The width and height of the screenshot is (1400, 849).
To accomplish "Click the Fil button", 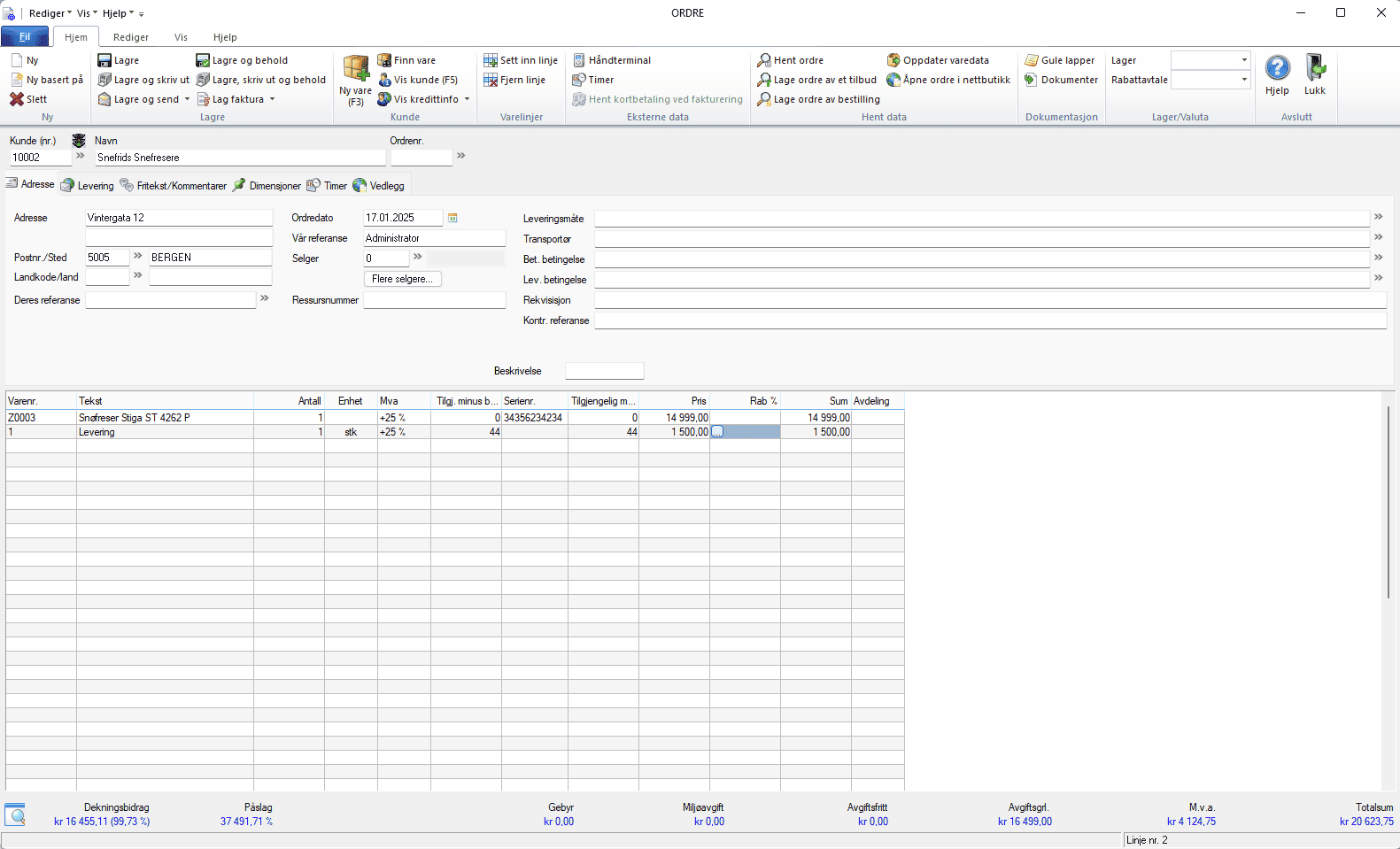I will [x=25, y=37].
